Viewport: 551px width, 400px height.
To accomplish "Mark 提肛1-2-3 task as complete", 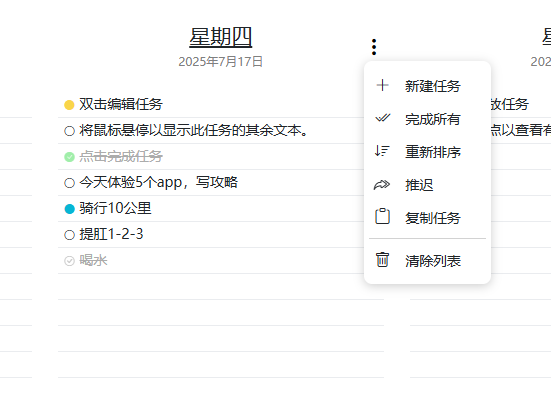I will (x=70, y=235).
